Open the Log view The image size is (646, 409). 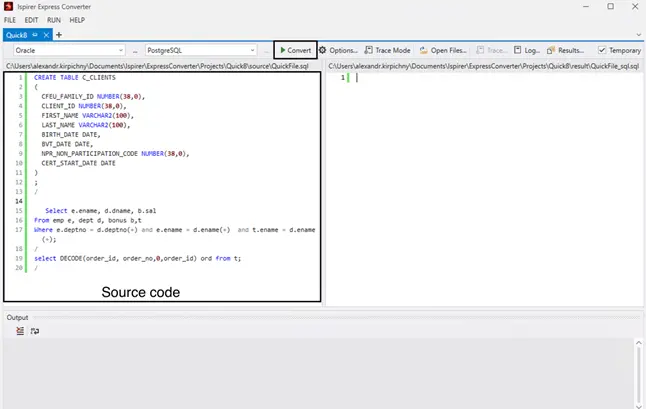[x=527, y=50]
